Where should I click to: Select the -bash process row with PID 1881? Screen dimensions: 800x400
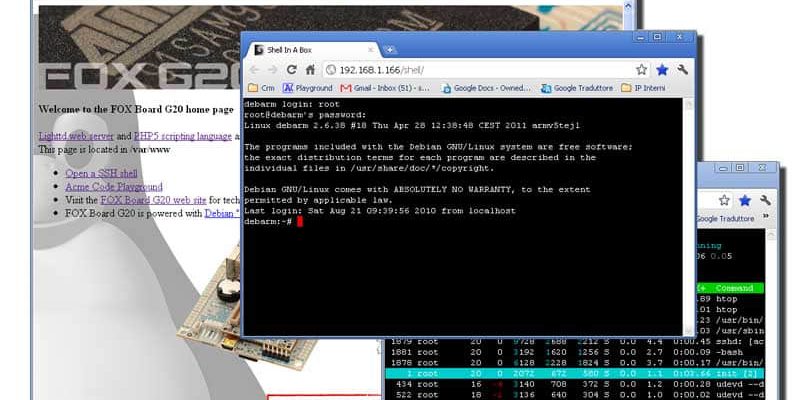point(574,352)
